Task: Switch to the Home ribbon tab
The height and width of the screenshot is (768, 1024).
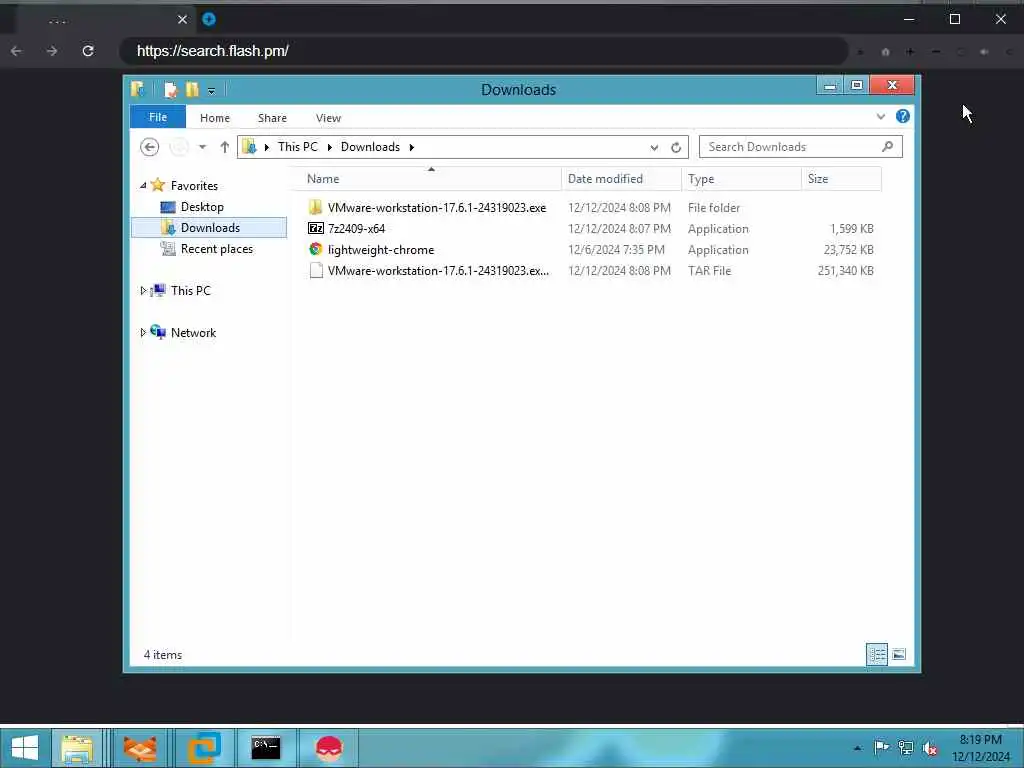Action: coord(215,118)
